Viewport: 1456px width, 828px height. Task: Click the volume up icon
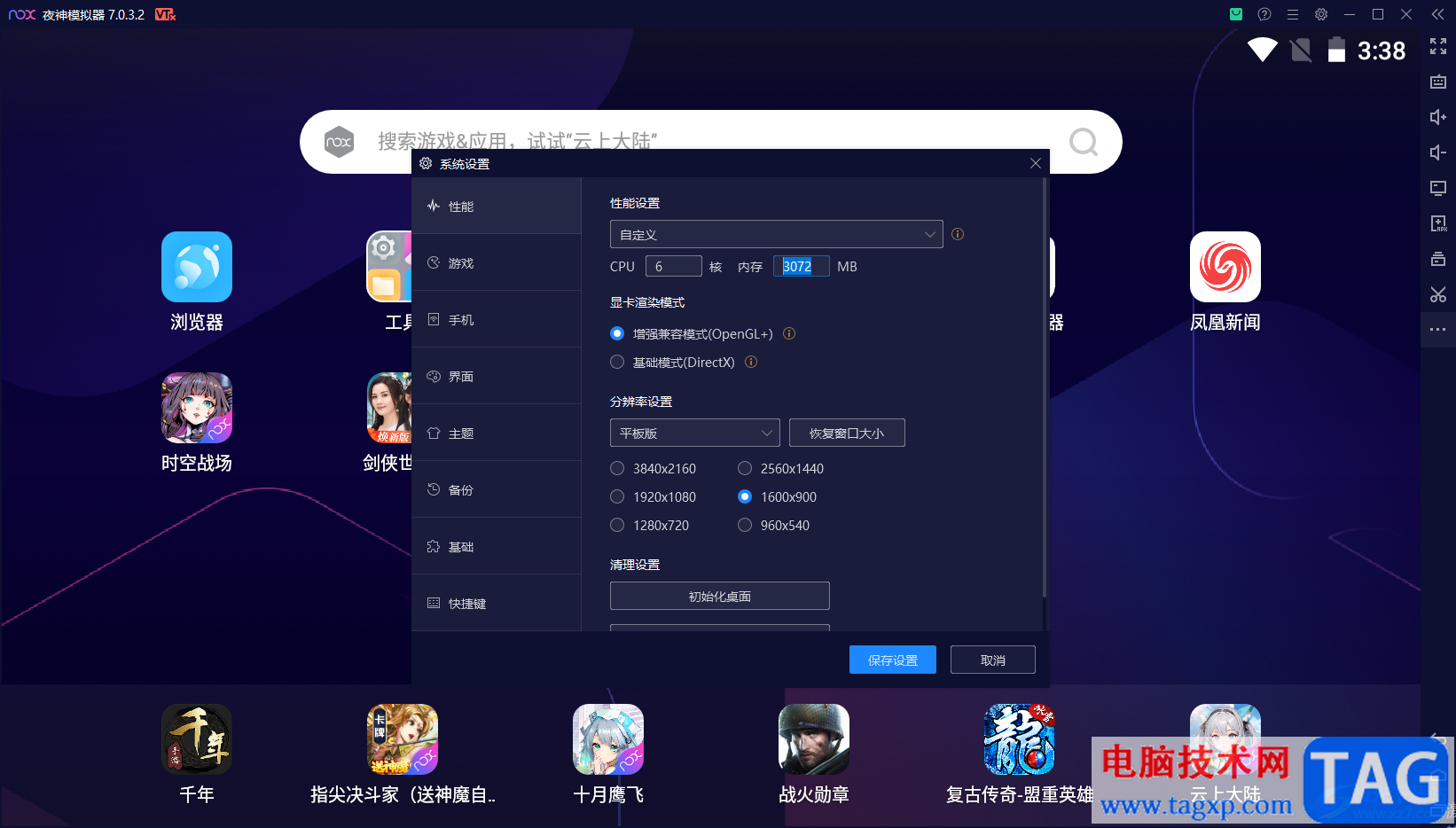[x=1438, y=117]
